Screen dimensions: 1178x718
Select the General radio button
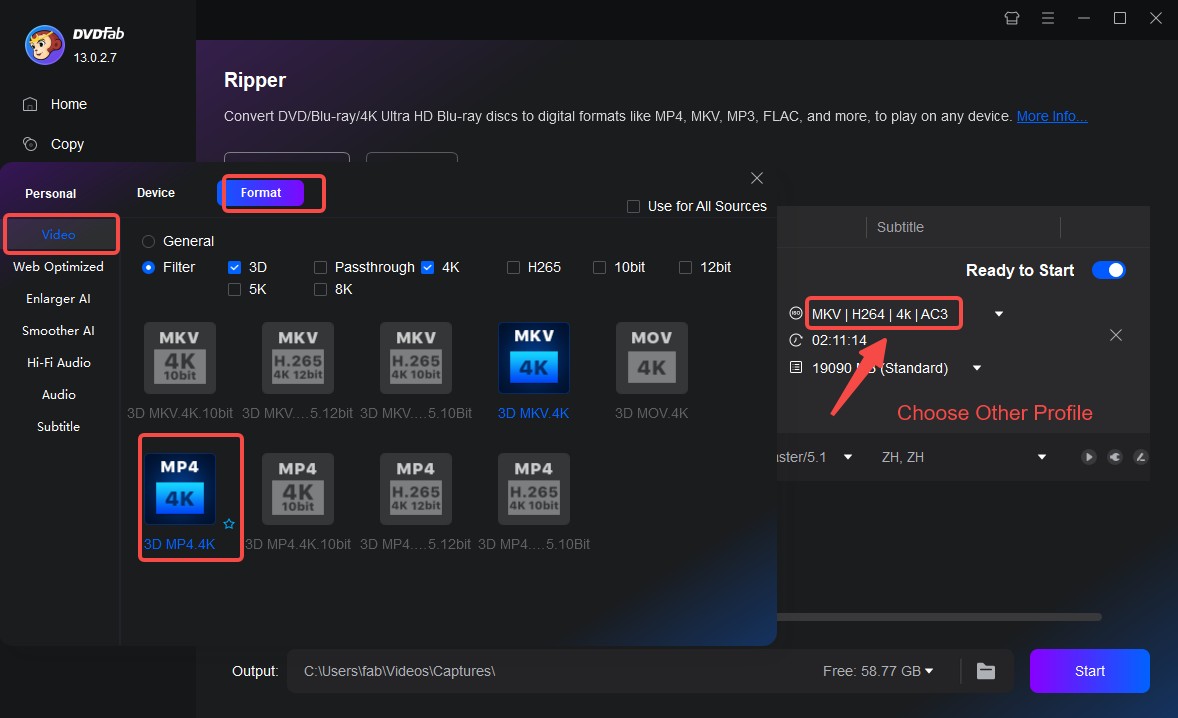(149, 241)
